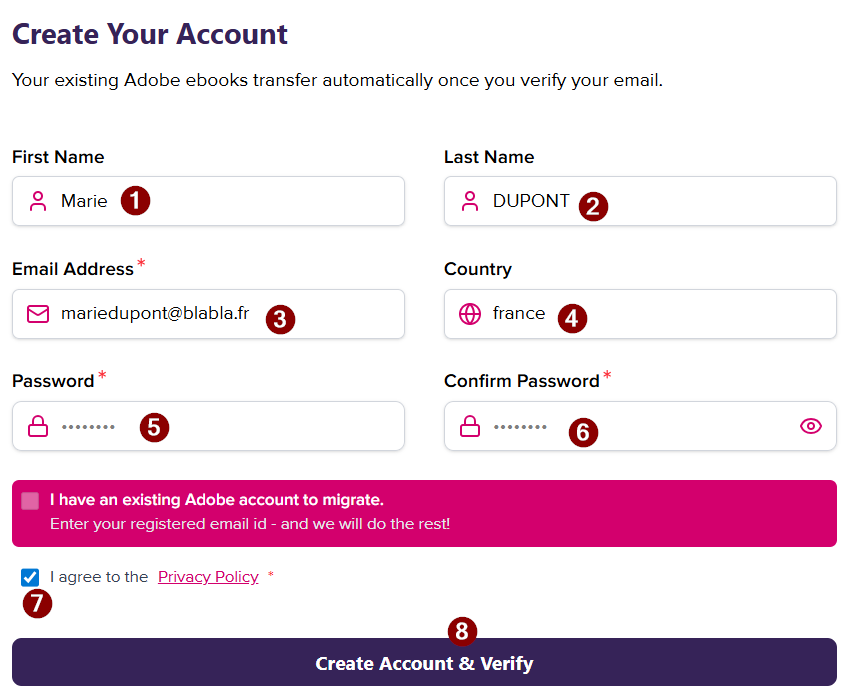This screenshot has height=700, width=860.
Task: Click the padlock icon in Confirm Password field
Action: (470, 426)
